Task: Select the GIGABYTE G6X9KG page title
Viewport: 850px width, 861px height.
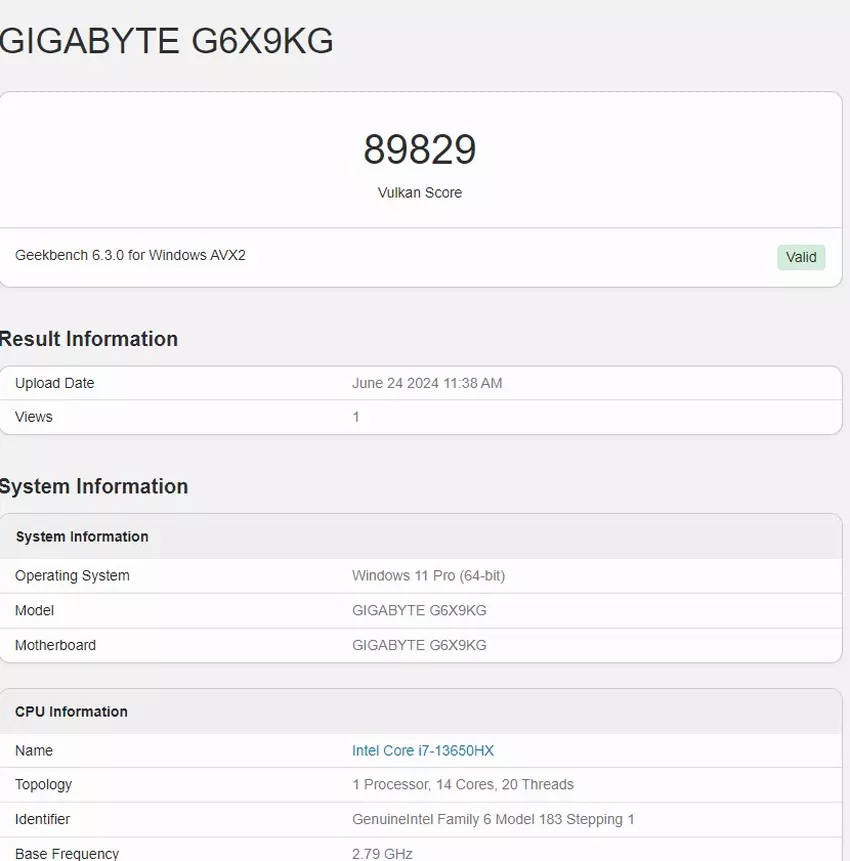Action: 166,41
